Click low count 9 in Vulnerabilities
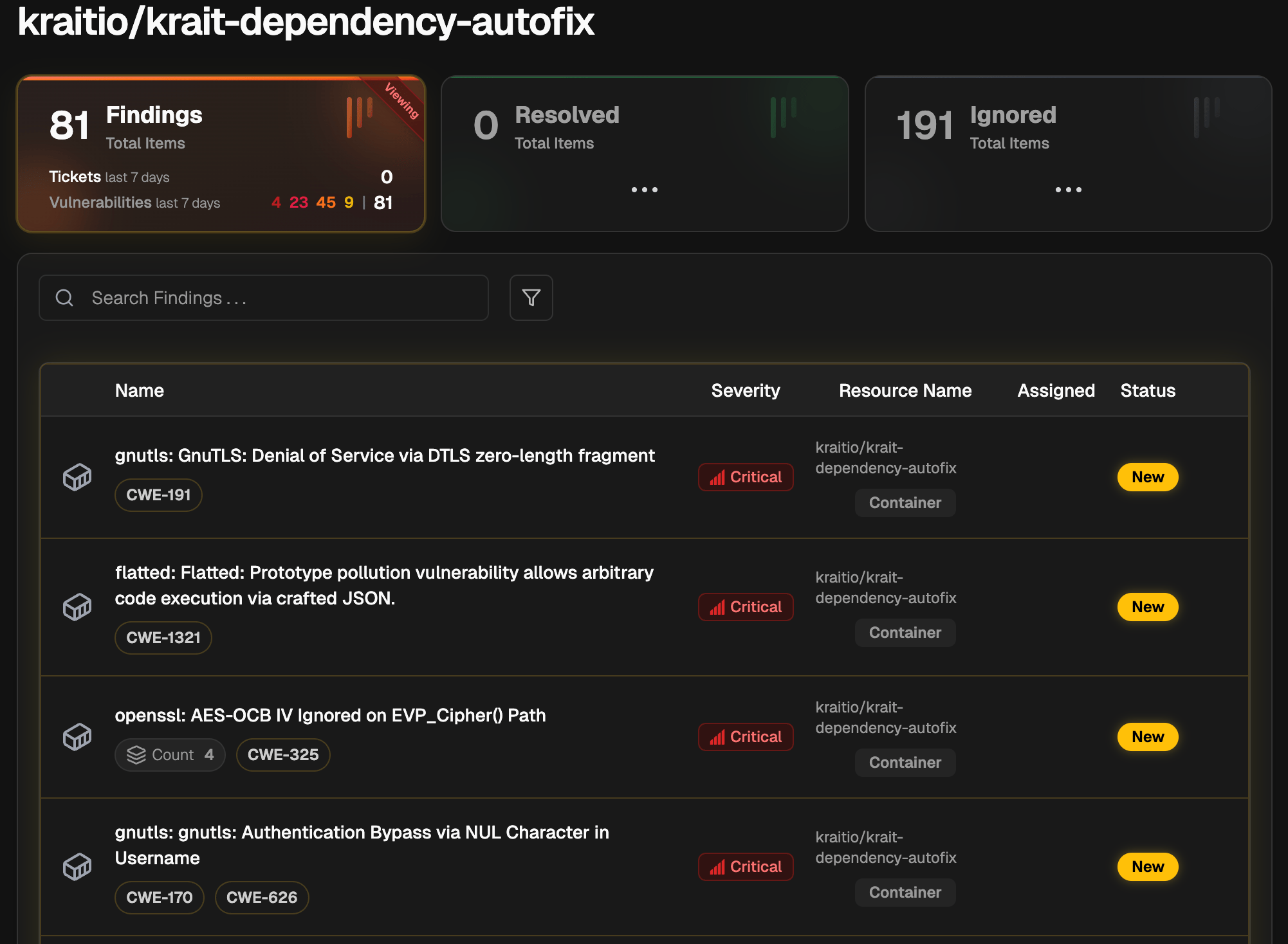This screenshot has height=944, width=1288. pyautogui.click(x=349, y=203)
